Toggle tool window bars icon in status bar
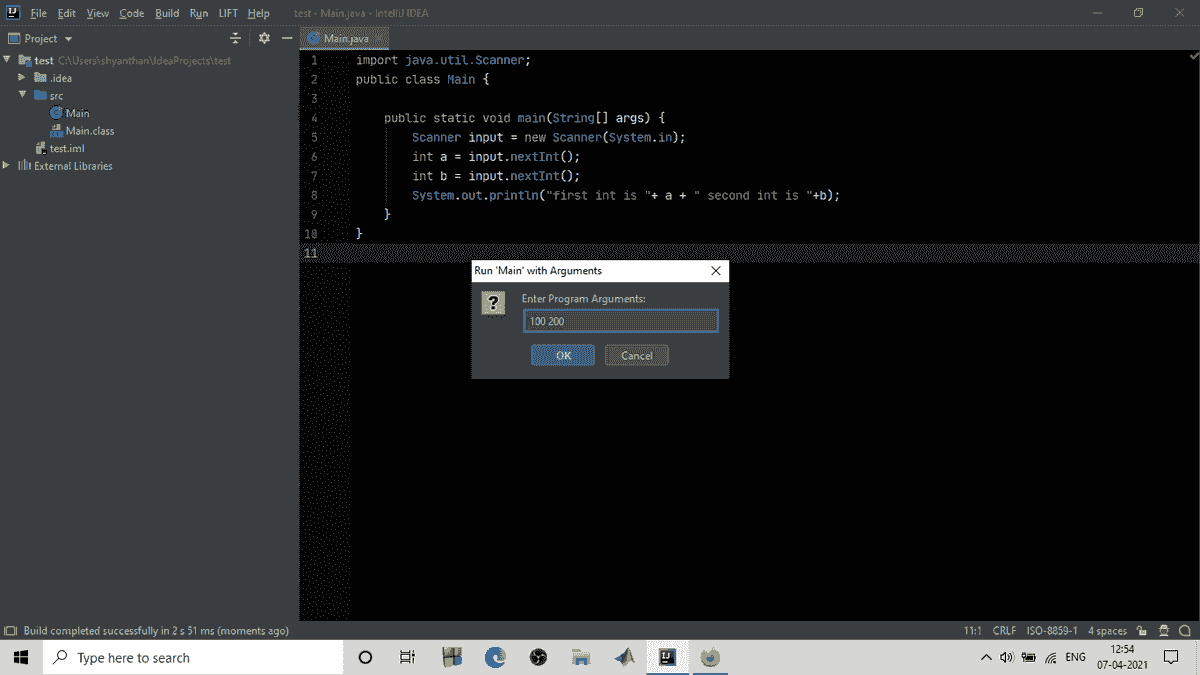Screen dimensions: 1200x675 [x=10, y=631]
